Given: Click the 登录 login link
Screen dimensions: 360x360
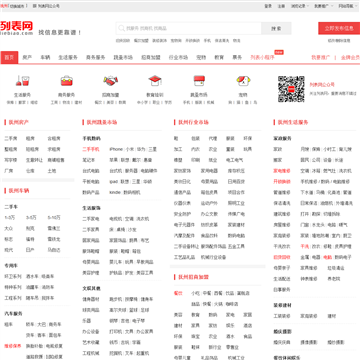Looking at the screenshot, I should [268, 6].
